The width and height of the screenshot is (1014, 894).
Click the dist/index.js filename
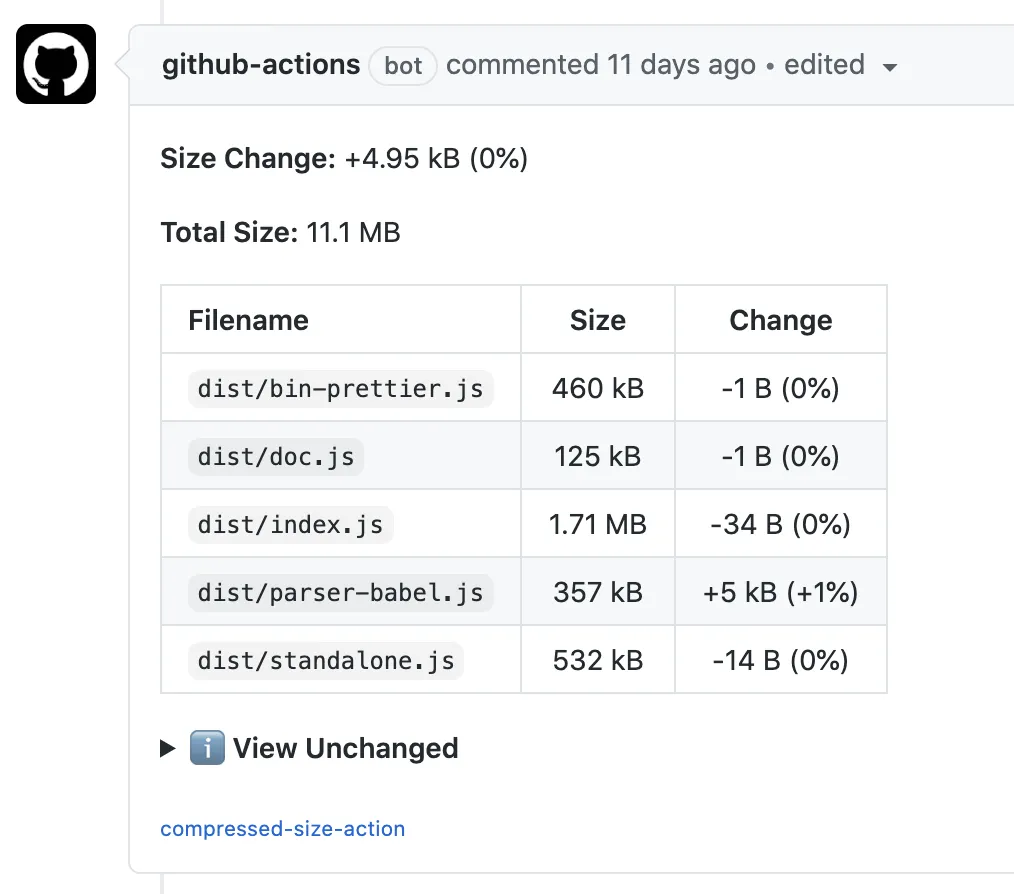coord(290,524)
